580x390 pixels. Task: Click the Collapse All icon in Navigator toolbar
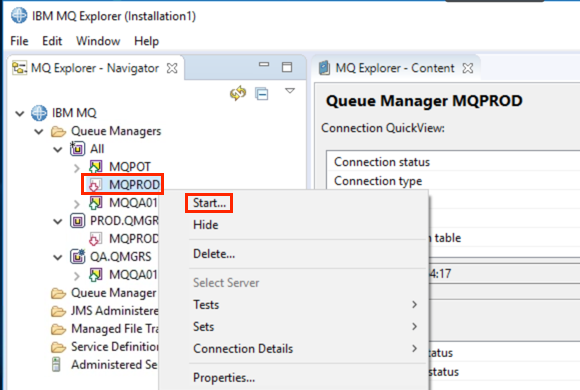pyautogui.click(x=262, y=94)
